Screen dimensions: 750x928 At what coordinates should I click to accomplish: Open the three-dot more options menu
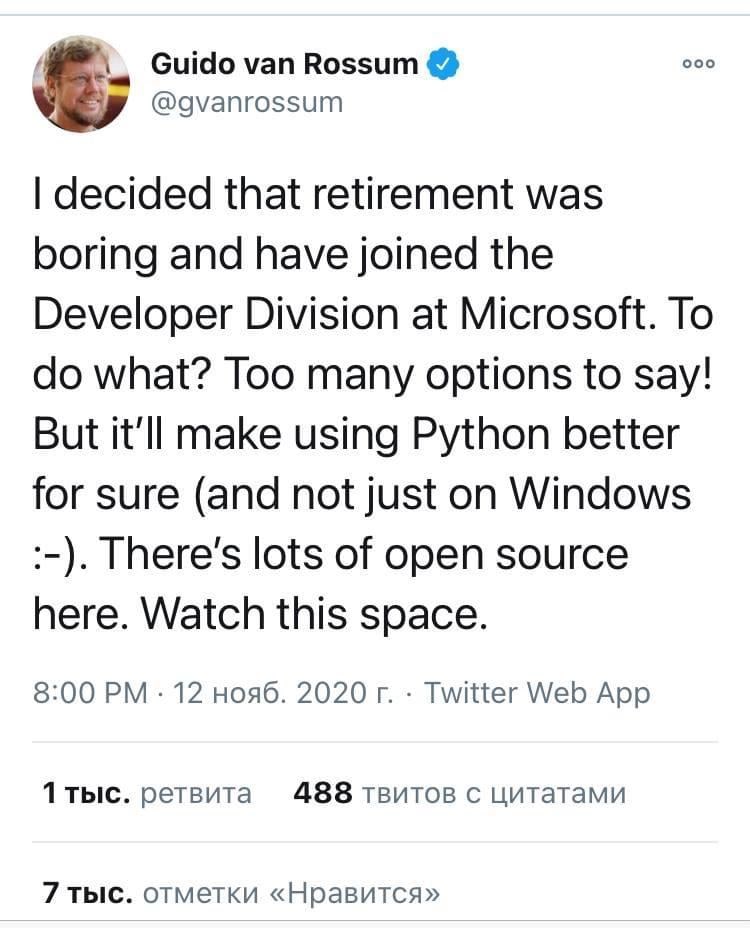[x=697, y=63]
